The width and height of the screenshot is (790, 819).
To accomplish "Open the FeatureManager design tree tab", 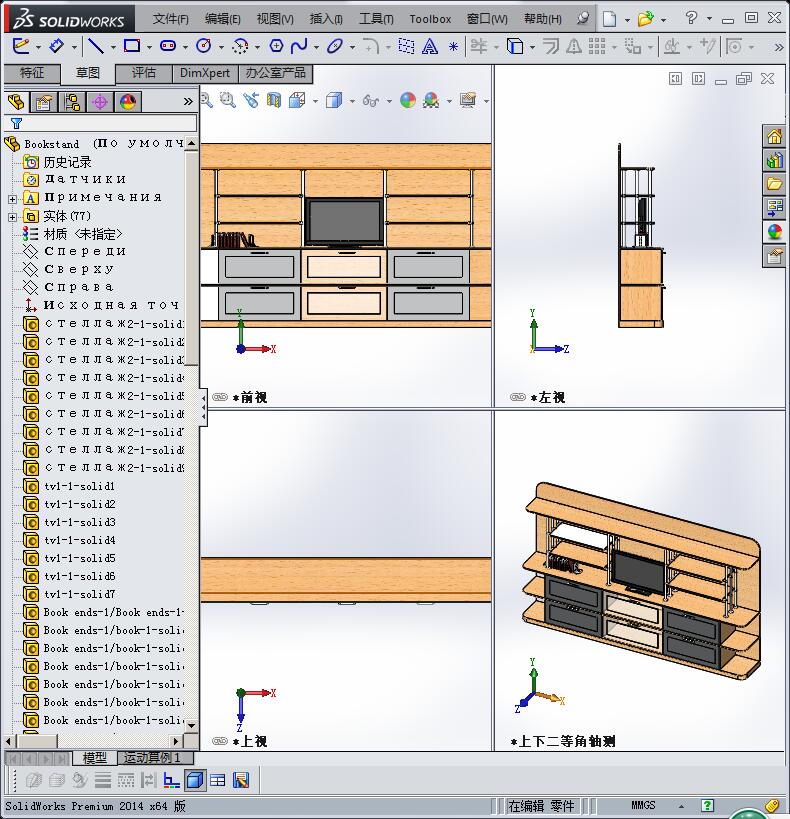I will (x=16, y=101).
